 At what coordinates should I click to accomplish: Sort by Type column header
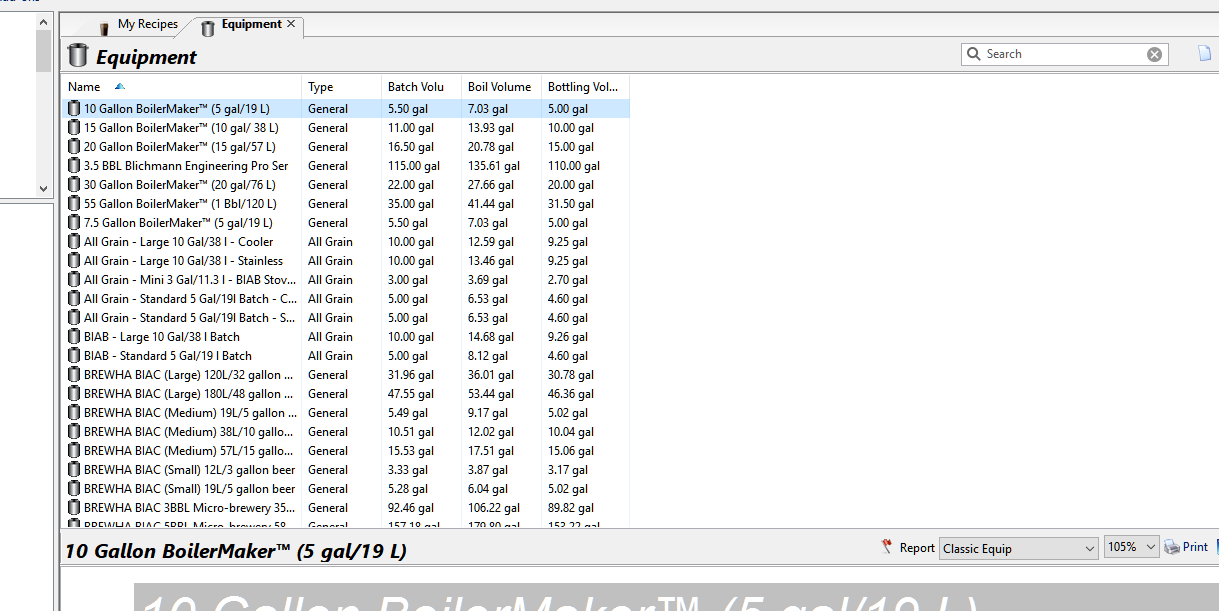341,87
